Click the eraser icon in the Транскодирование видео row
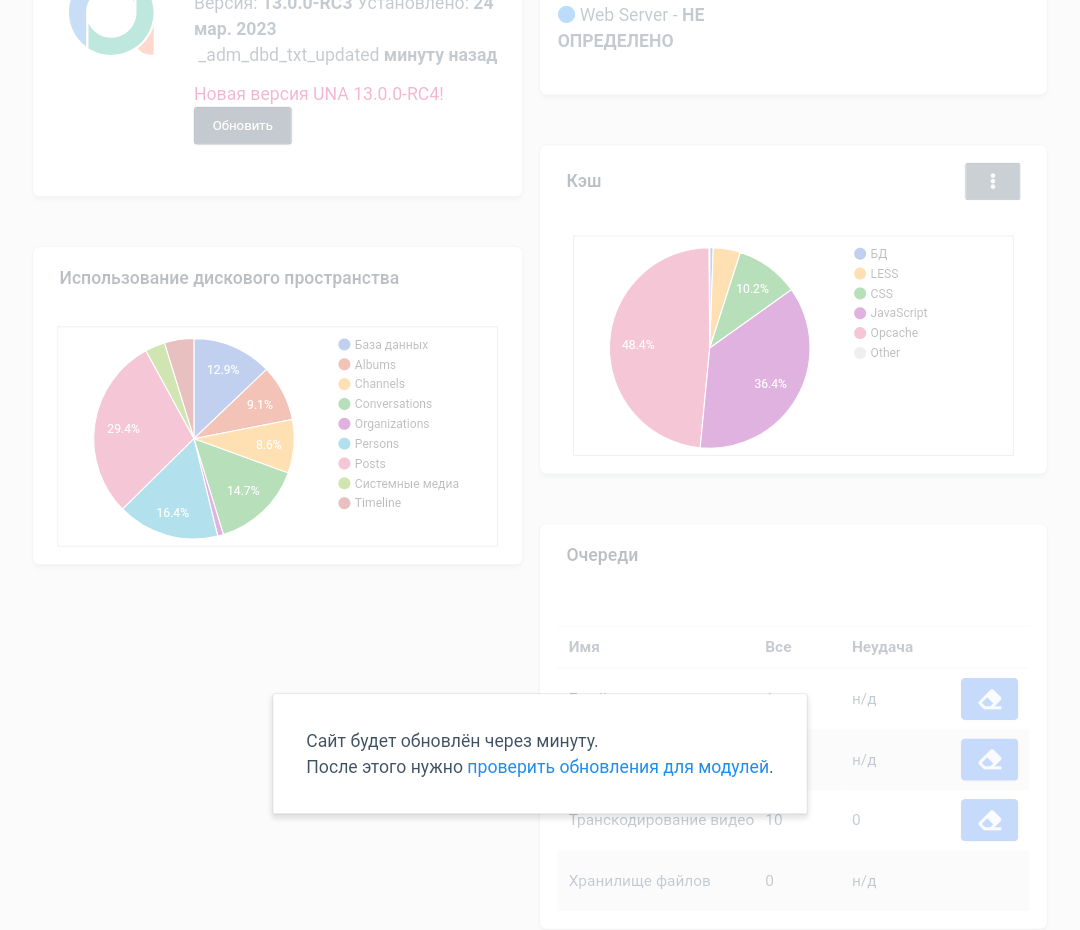Image resolution: width=1080 pixels, height=930 pixels. pyautogui.click(x=989, y=820)
